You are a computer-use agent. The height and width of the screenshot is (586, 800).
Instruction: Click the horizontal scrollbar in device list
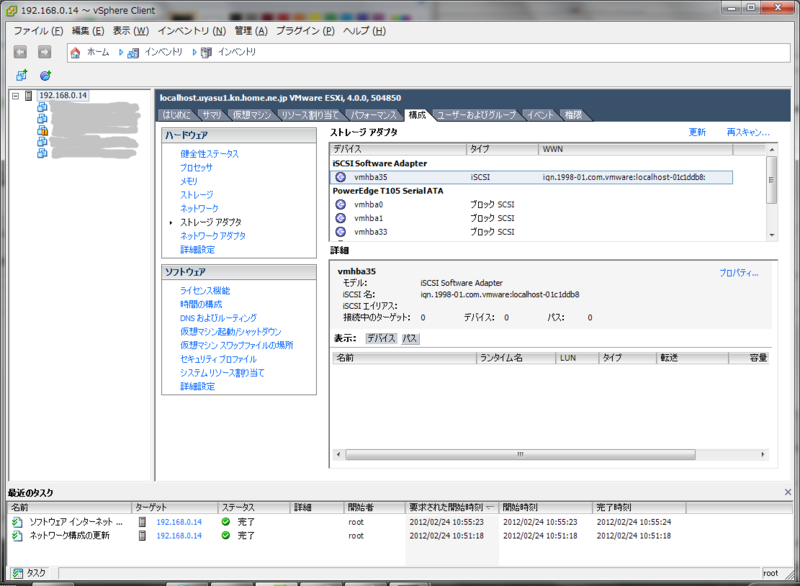tap(520, 454)
